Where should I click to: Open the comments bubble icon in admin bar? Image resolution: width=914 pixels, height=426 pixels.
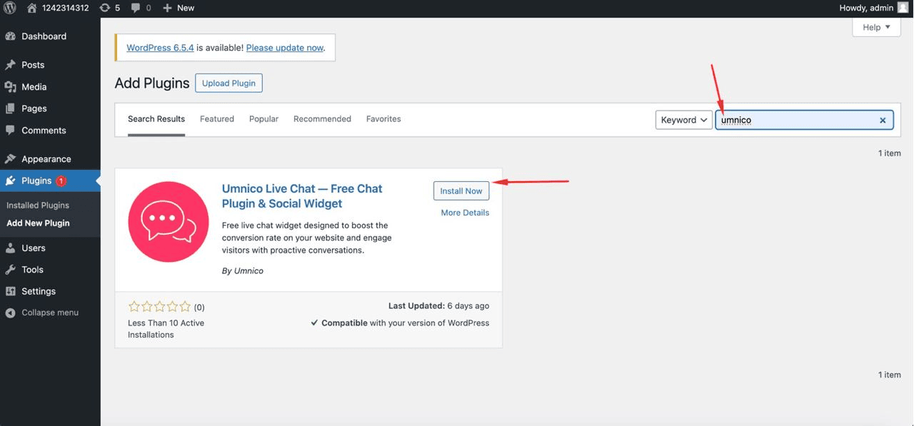point(134,8)
